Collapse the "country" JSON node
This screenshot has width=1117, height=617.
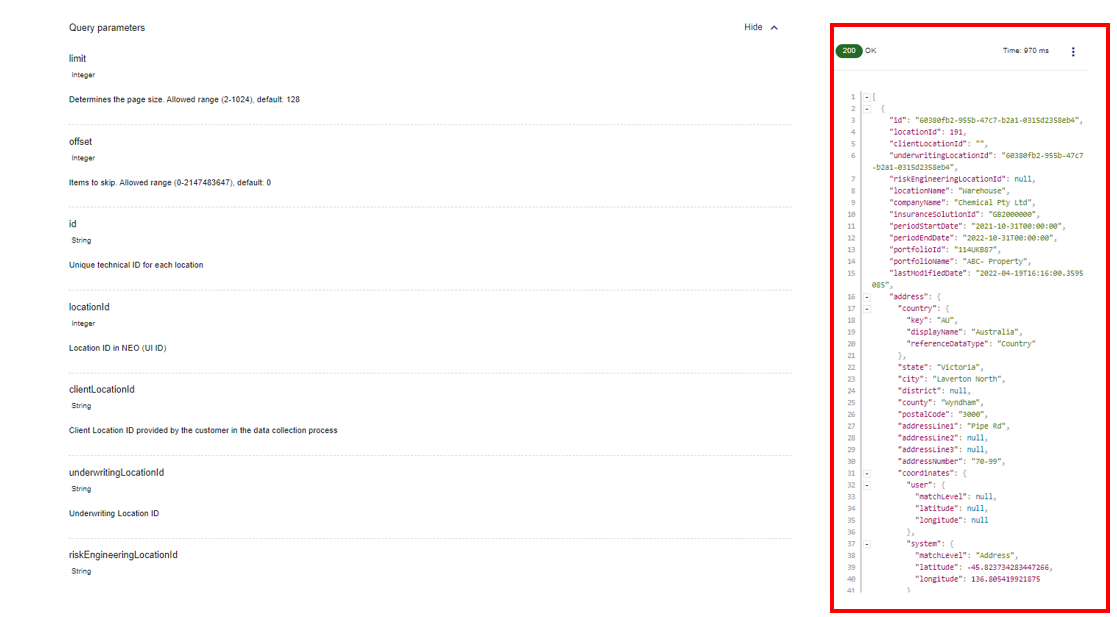[x=866, y=309]
